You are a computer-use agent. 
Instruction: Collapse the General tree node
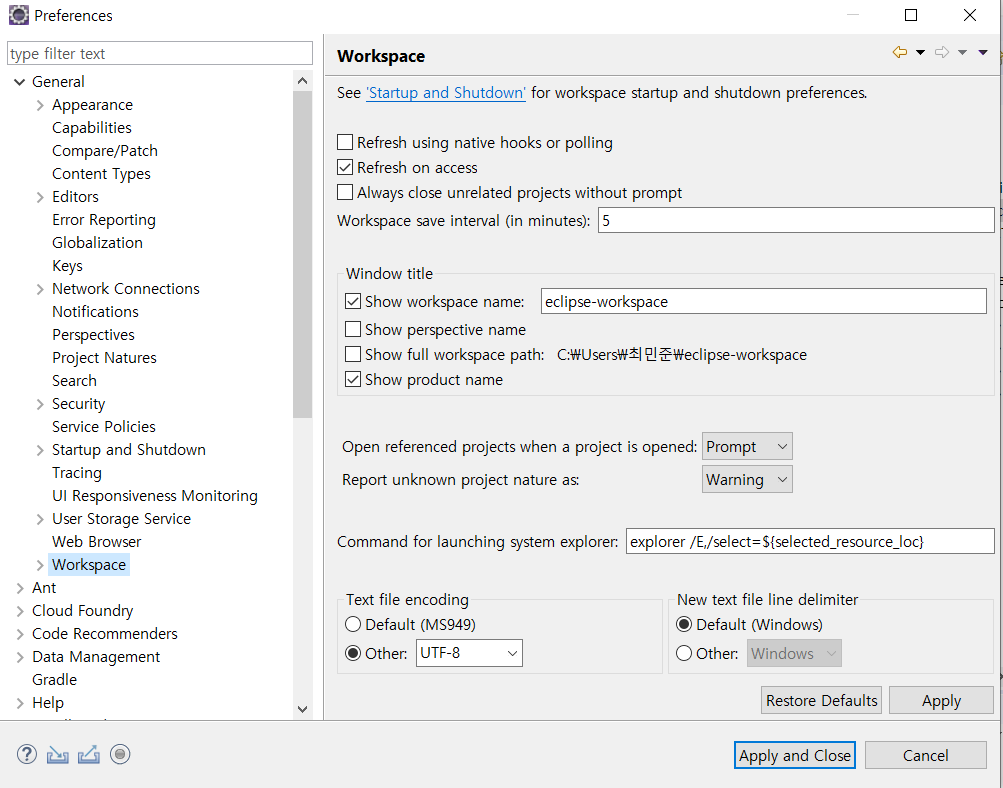(20, 82)
